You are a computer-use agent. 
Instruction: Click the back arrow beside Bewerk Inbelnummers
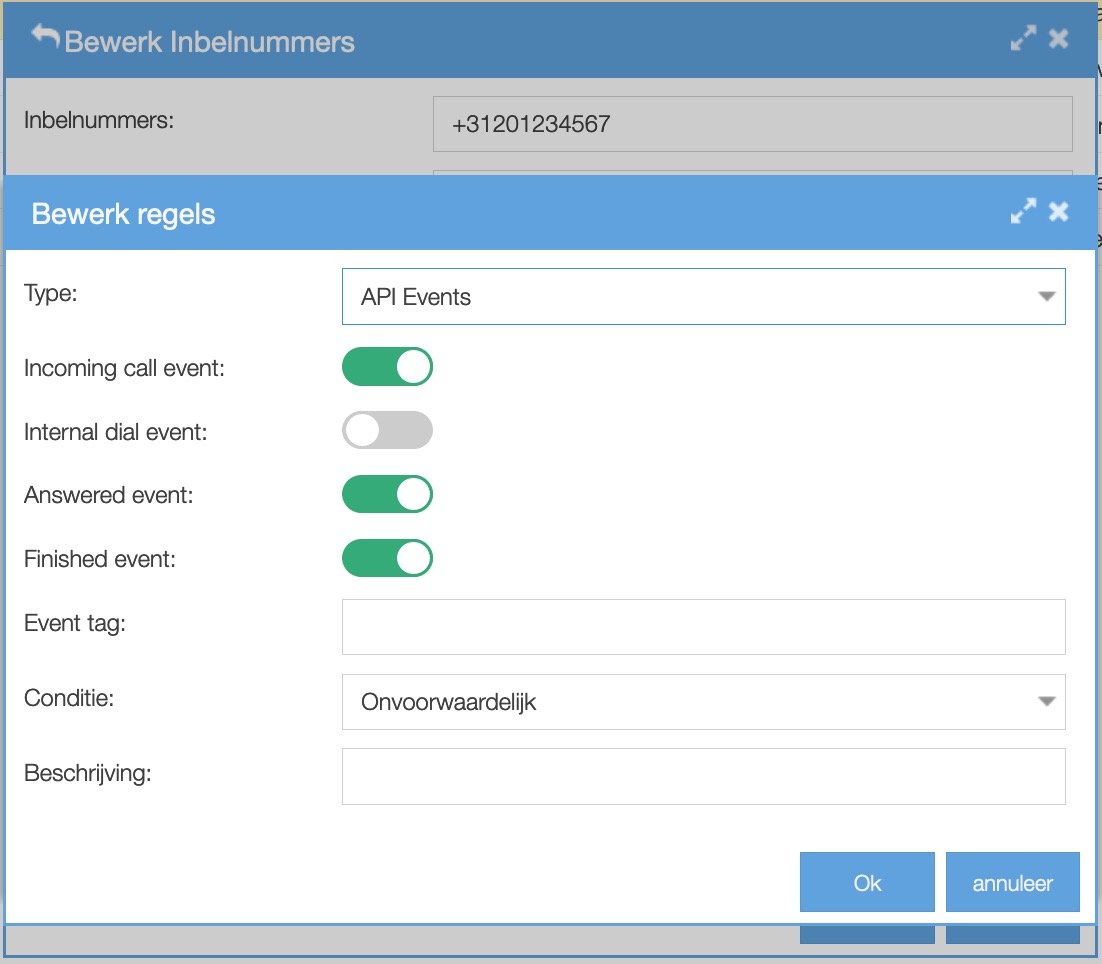[x=46, y=37]
